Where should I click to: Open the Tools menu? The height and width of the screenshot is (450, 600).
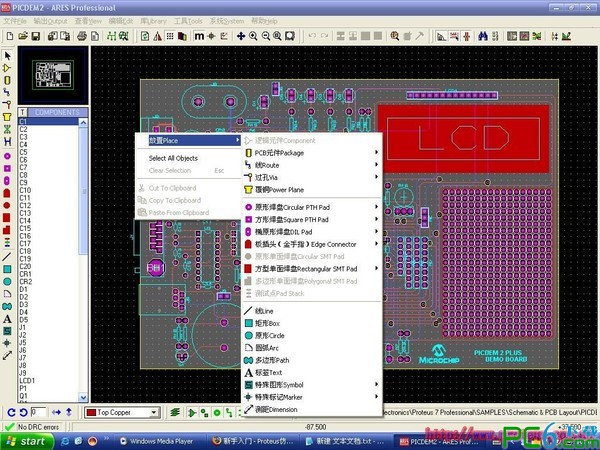(x=186, y=20)
